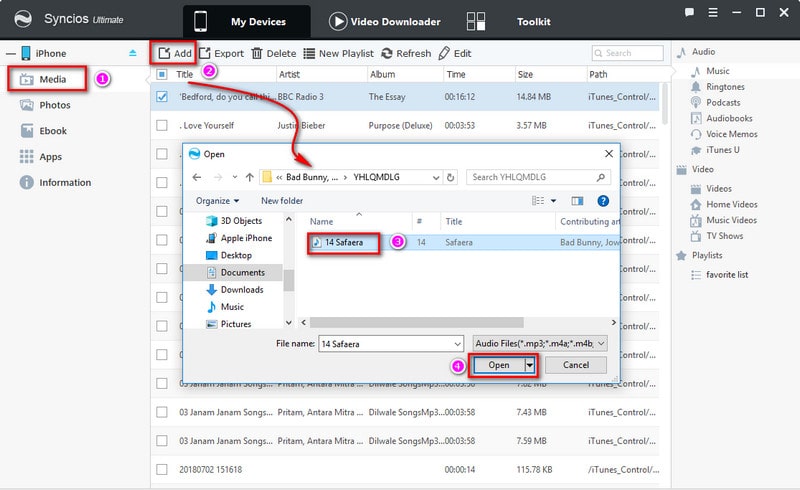The width and height of the screenshot is (800, 490).
Task: Open the hamburger menu icon
Action: 713,13
